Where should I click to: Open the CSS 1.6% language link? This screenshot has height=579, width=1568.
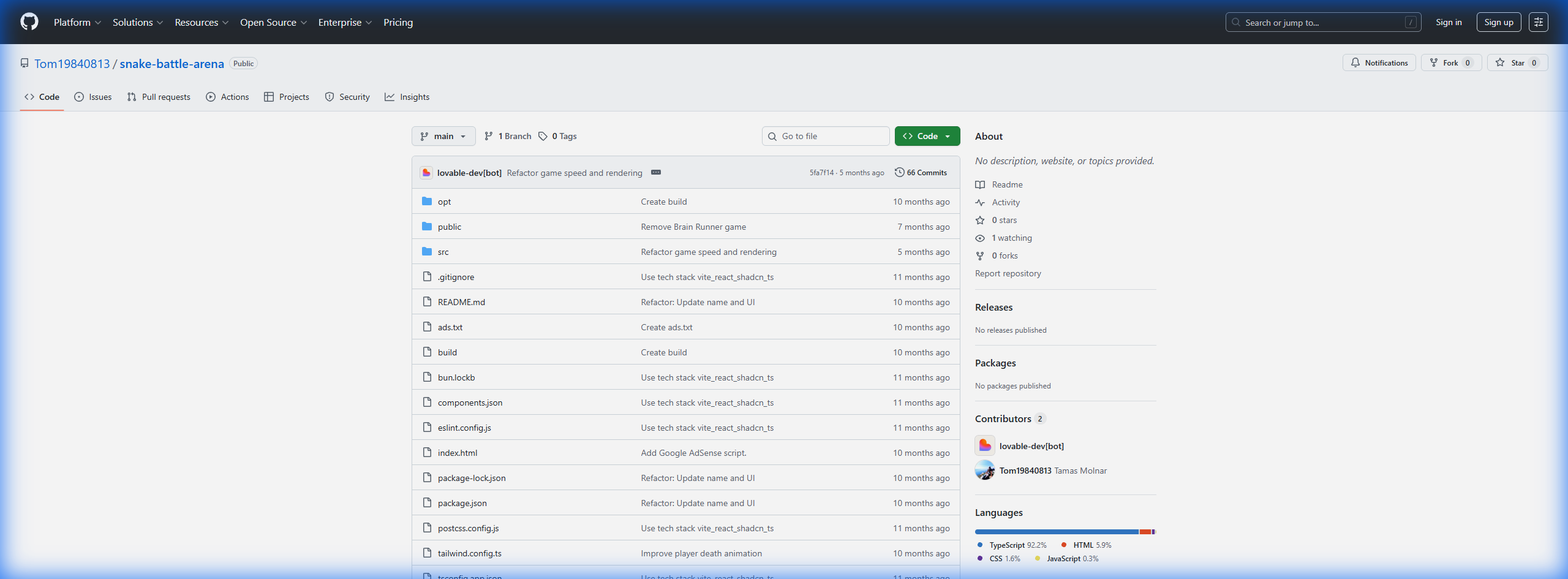tap(998, 558)
